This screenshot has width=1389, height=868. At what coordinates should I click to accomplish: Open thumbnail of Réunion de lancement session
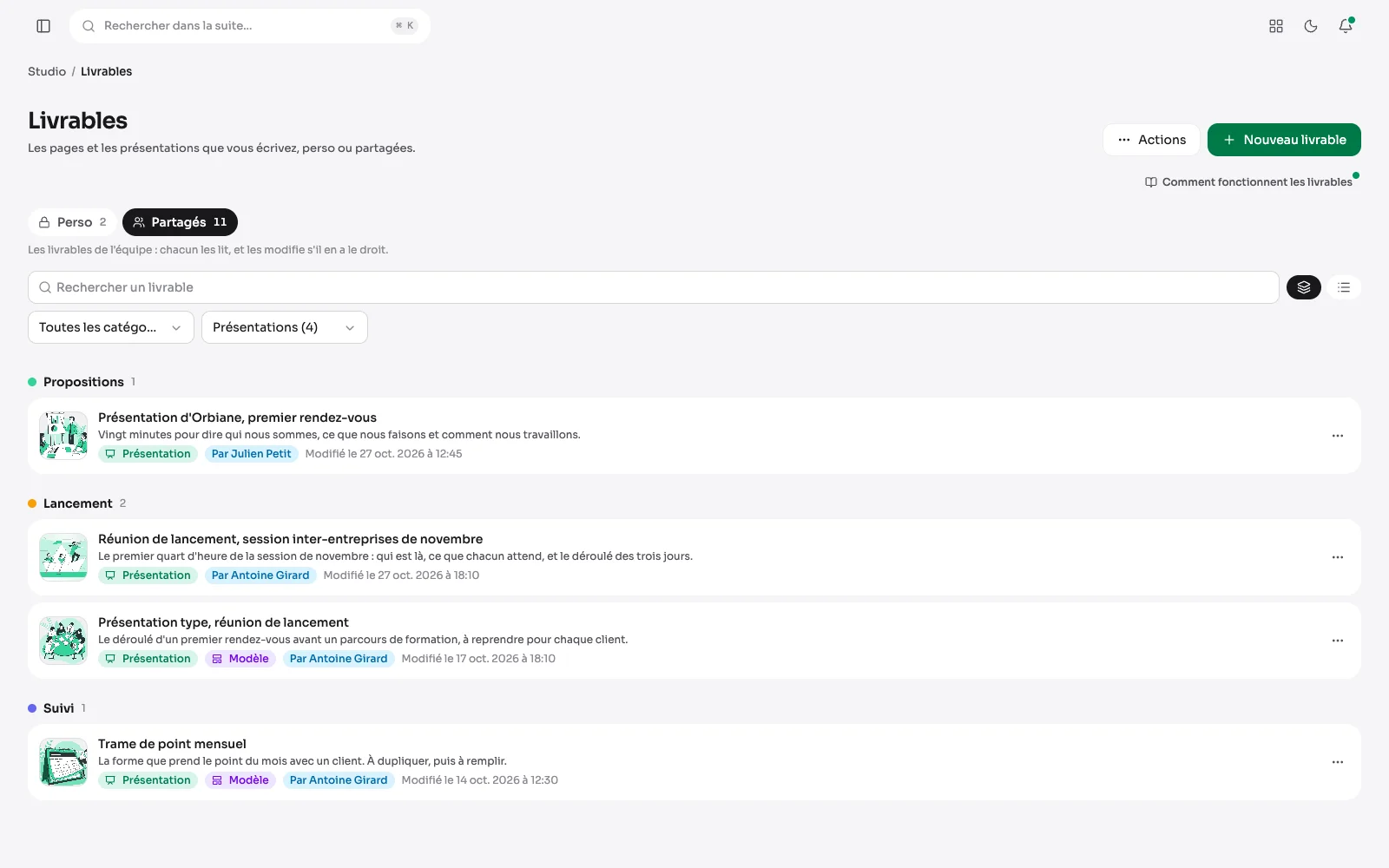click(x=63, y=557)
